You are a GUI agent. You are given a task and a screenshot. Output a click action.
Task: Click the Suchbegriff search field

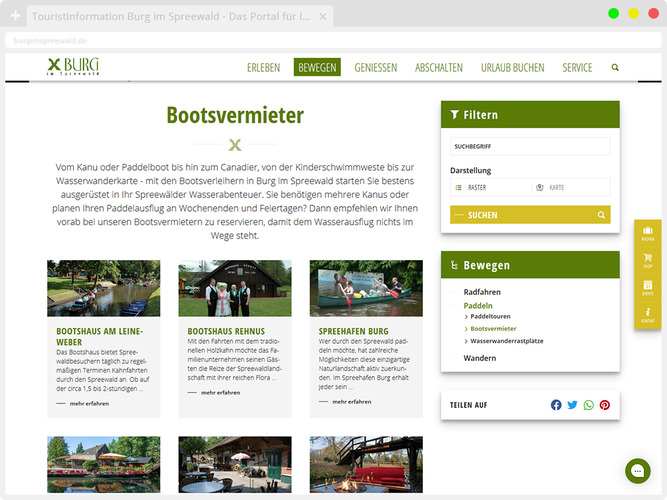click(530, 146)
